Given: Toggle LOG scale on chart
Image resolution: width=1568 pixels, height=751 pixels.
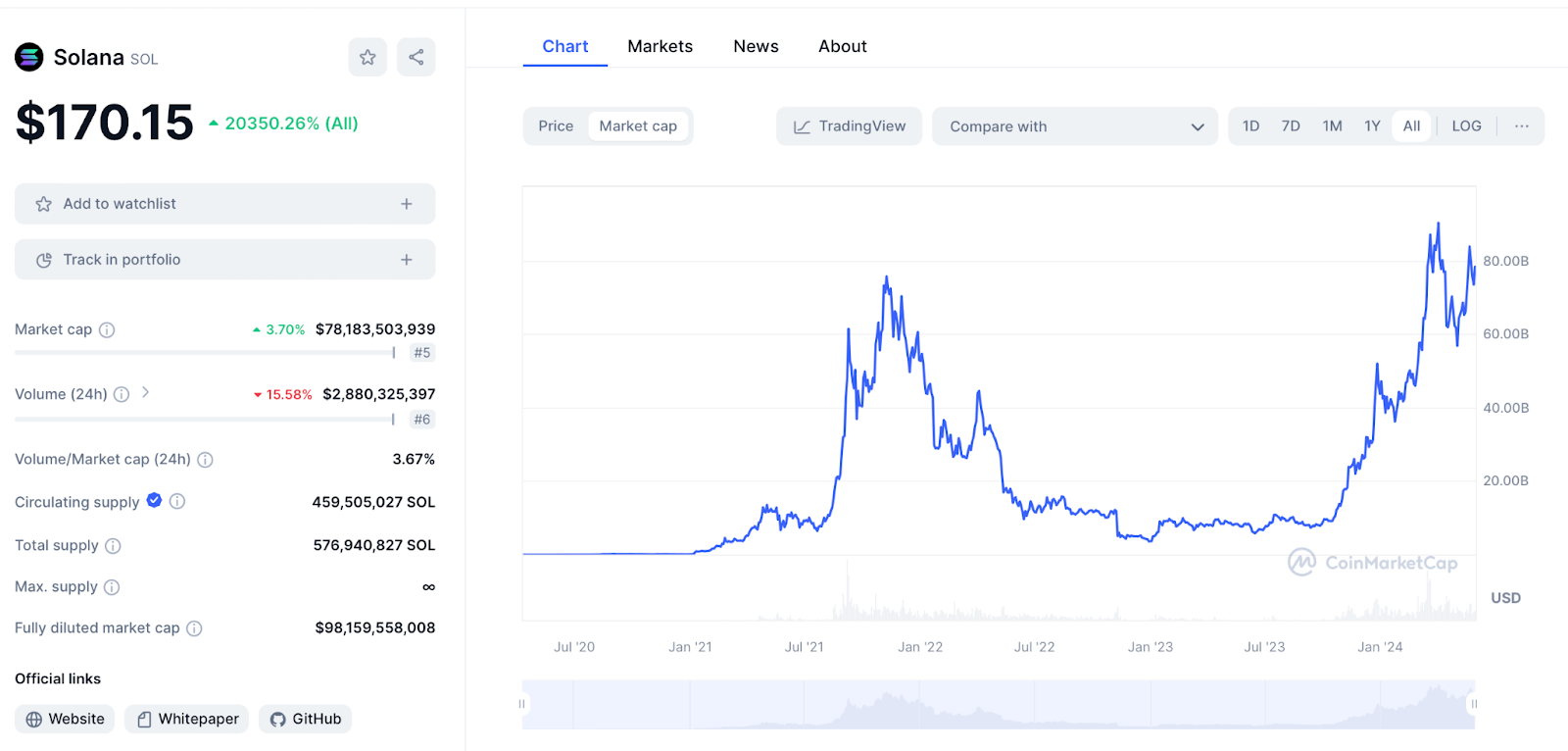Looking at the screenshot, I should (x=1466, y=126).
